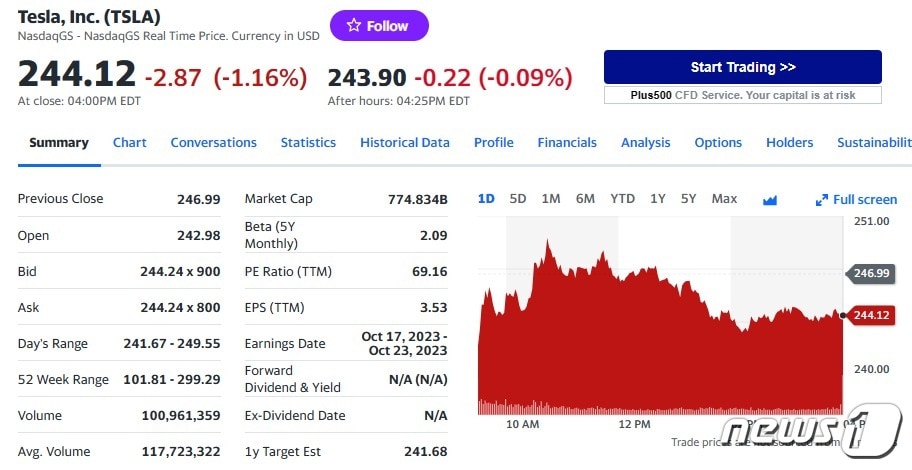
Task: Click the Plus500 CFD Service link
Action: click(x=742, y=95)
